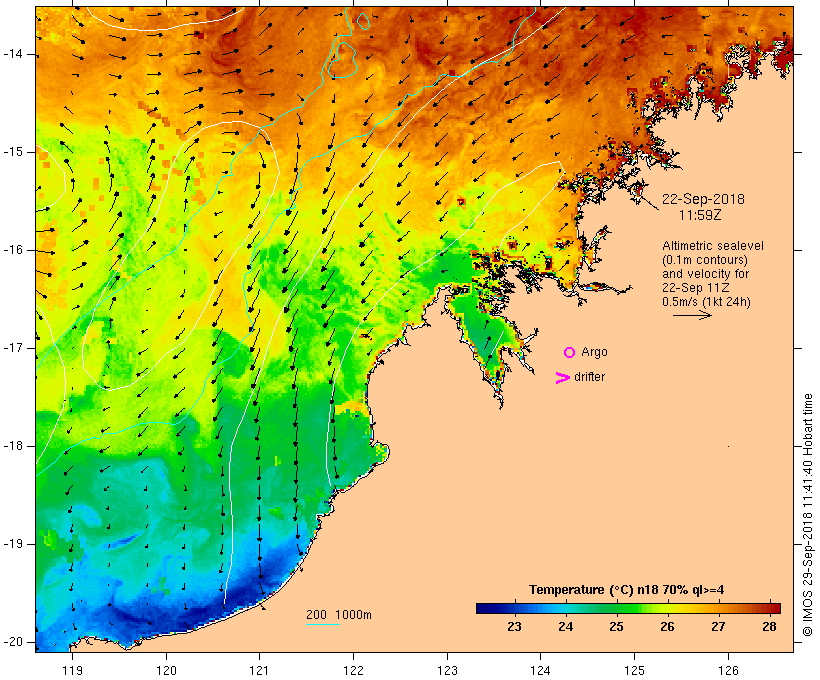
Task: Click the -14 latitude axis label
Action: [12, 54]
